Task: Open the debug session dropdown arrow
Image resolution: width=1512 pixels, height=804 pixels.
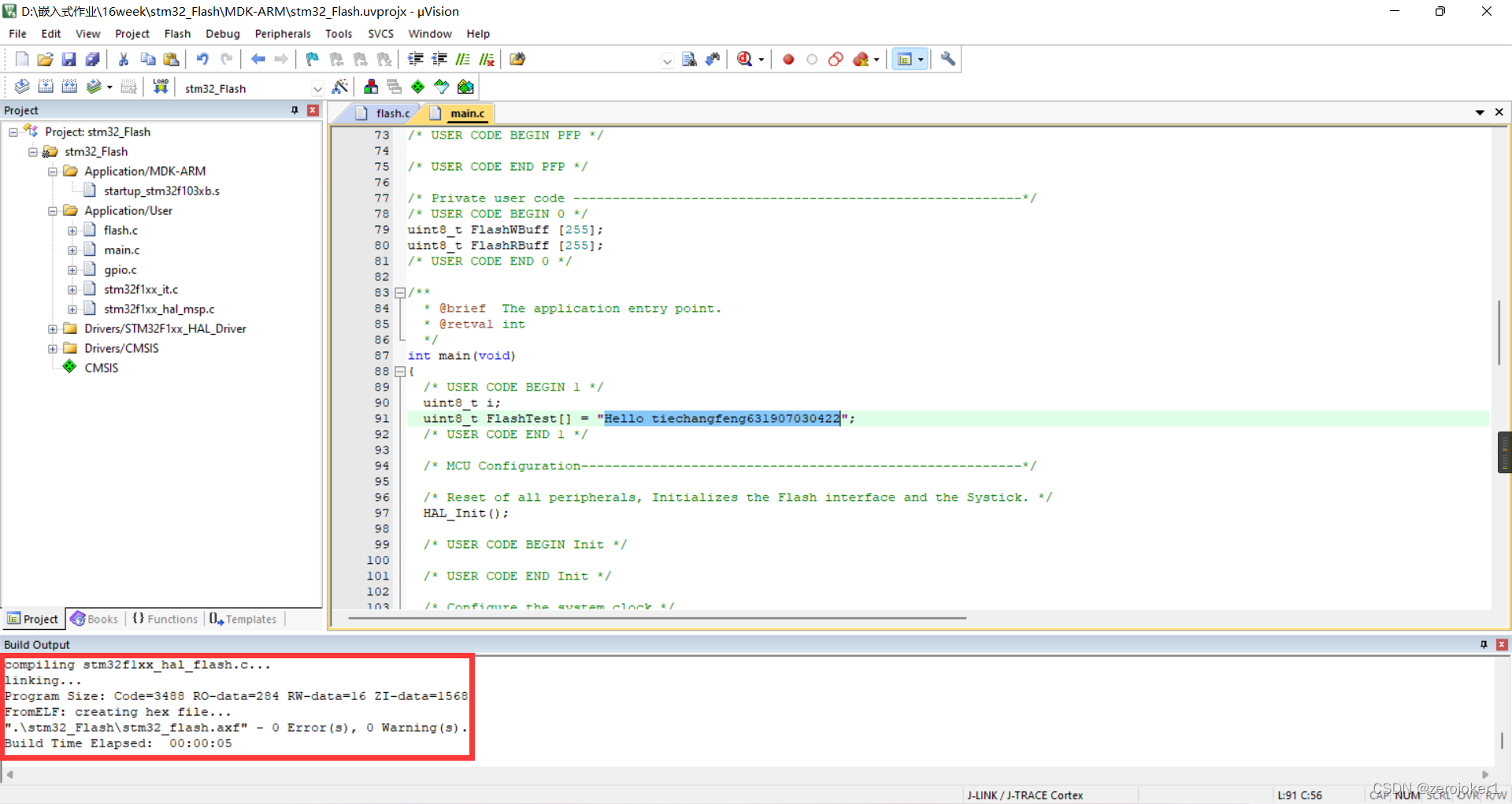Action: (761, 60)
